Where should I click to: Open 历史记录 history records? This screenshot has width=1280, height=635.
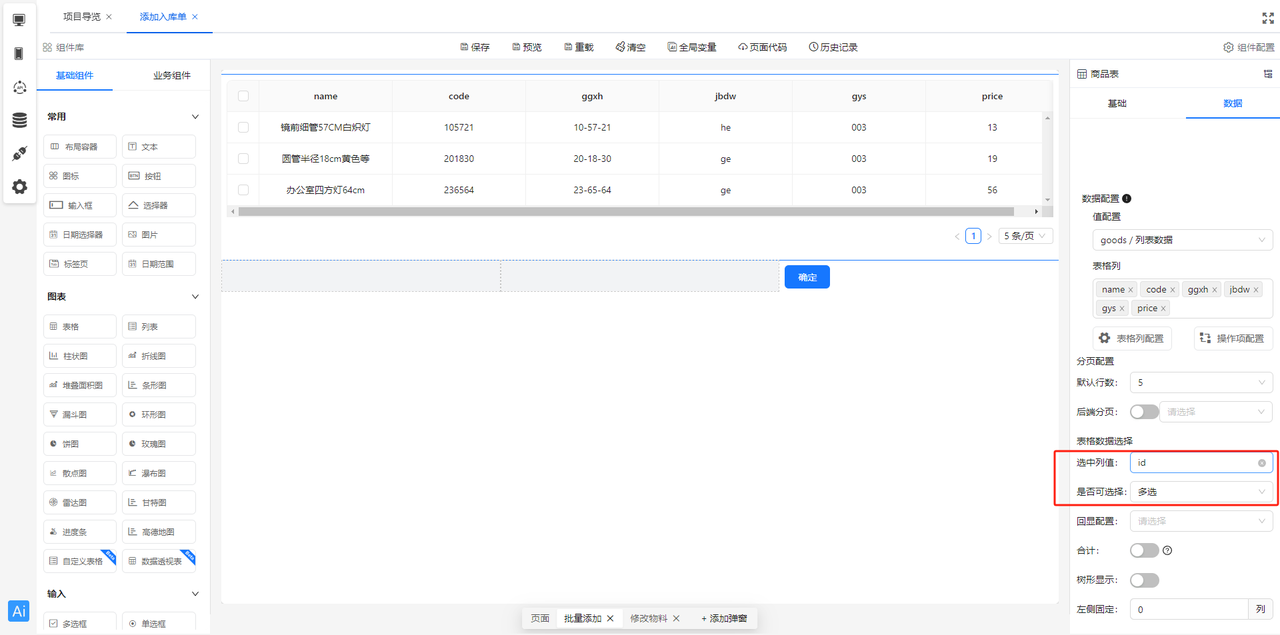(833, 47)
